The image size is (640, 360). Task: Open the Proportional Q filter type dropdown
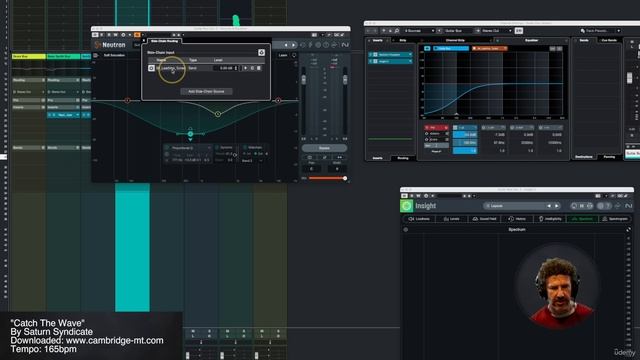pos(188,148)
